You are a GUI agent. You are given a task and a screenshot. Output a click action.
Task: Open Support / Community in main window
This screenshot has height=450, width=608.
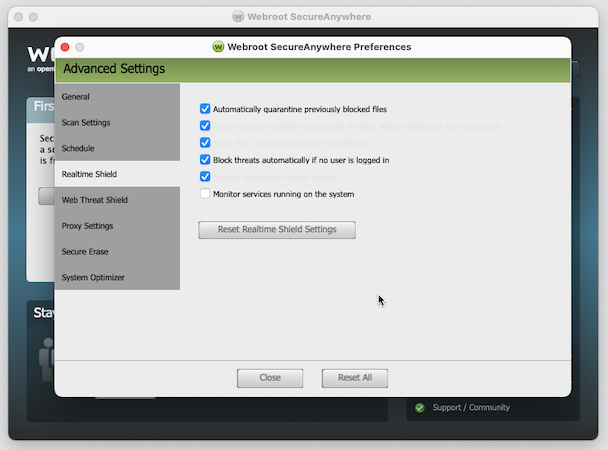tap(471, 408)
